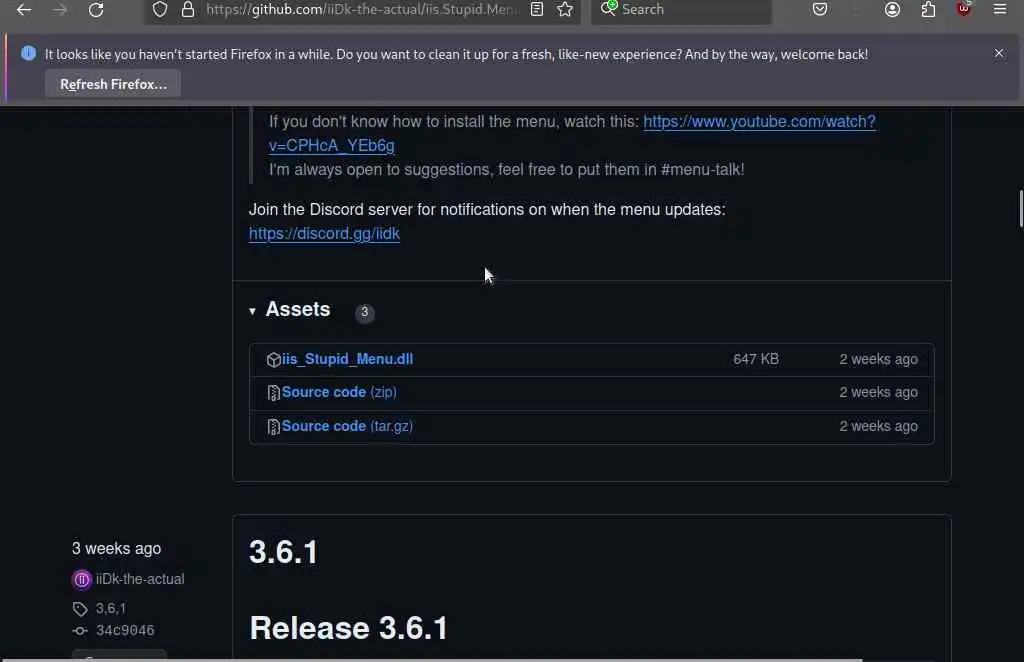Screen dimensions: 1024x662
Task: Open the Pocket save icon
Action: point(820,9)
